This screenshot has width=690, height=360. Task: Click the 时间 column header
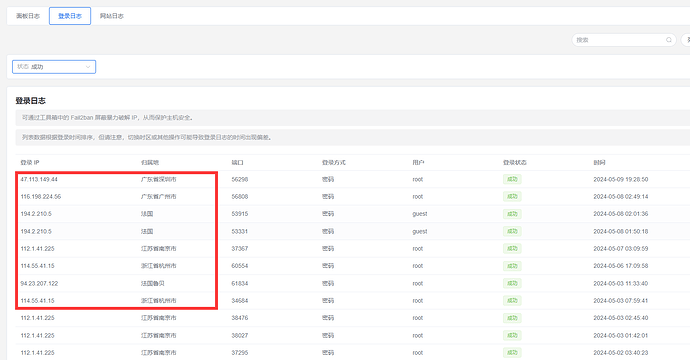(x=599, y=162)
